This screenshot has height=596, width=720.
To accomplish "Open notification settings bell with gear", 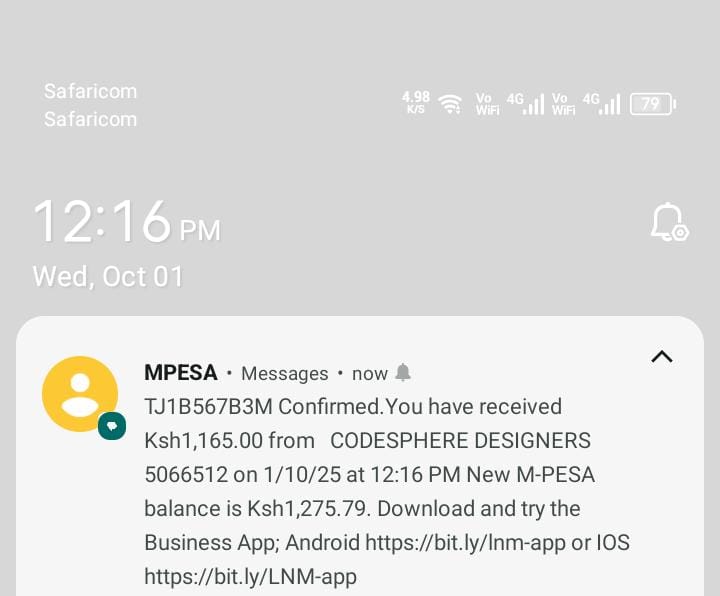I will [668, 222].
